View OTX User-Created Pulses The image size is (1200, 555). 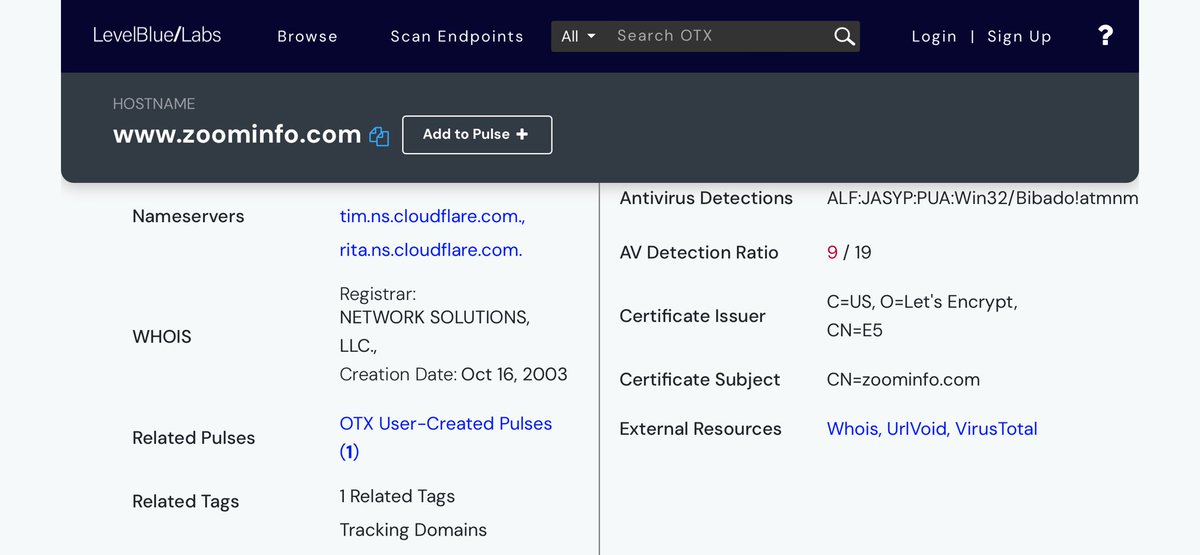[x=445, y=424]
